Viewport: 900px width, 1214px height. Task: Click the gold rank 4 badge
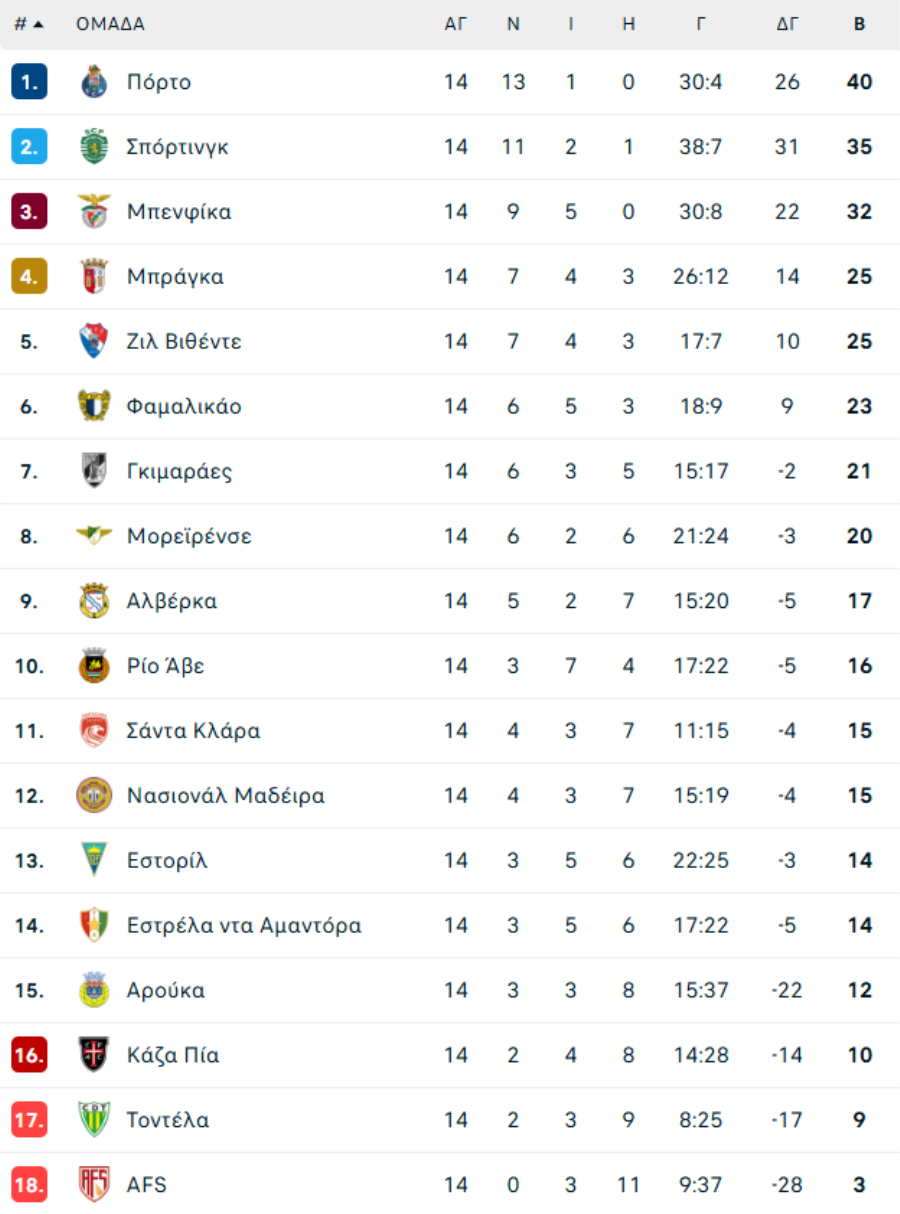tap(29, 277)
